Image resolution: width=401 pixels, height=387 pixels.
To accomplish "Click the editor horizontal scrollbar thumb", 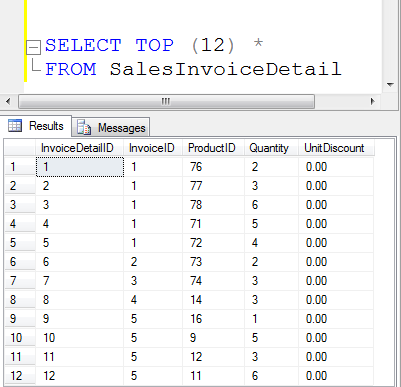I will click(166, 101).
